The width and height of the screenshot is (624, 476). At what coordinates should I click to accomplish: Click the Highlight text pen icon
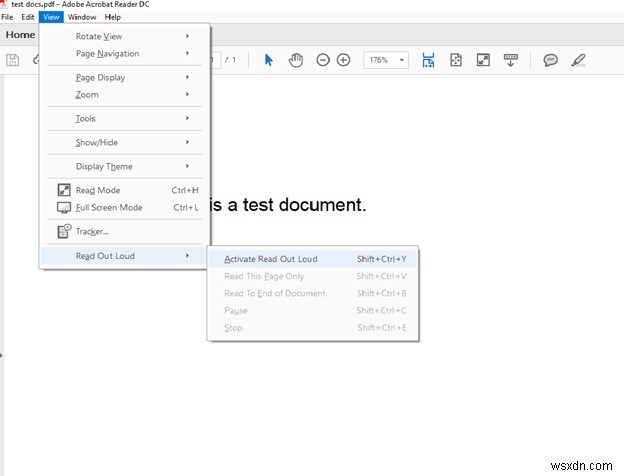point(578,60)
